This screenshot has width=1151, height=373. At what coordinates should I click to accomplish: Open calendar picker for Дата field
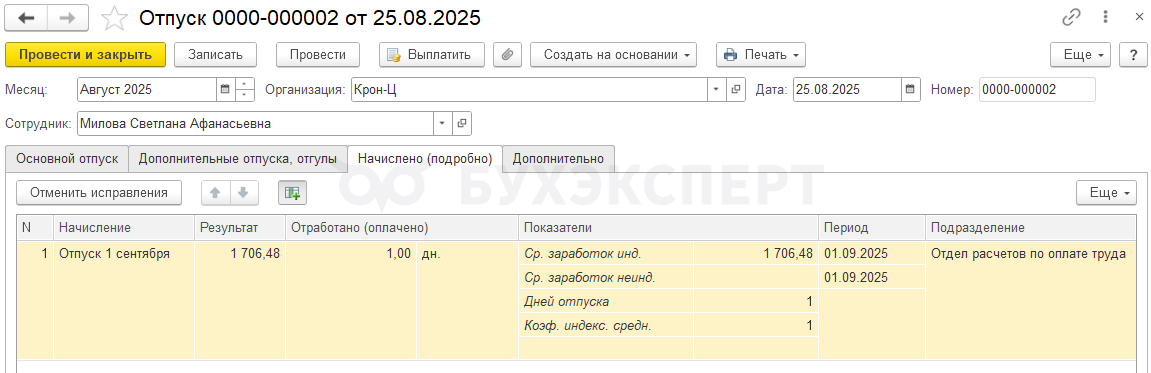(911, 90)
